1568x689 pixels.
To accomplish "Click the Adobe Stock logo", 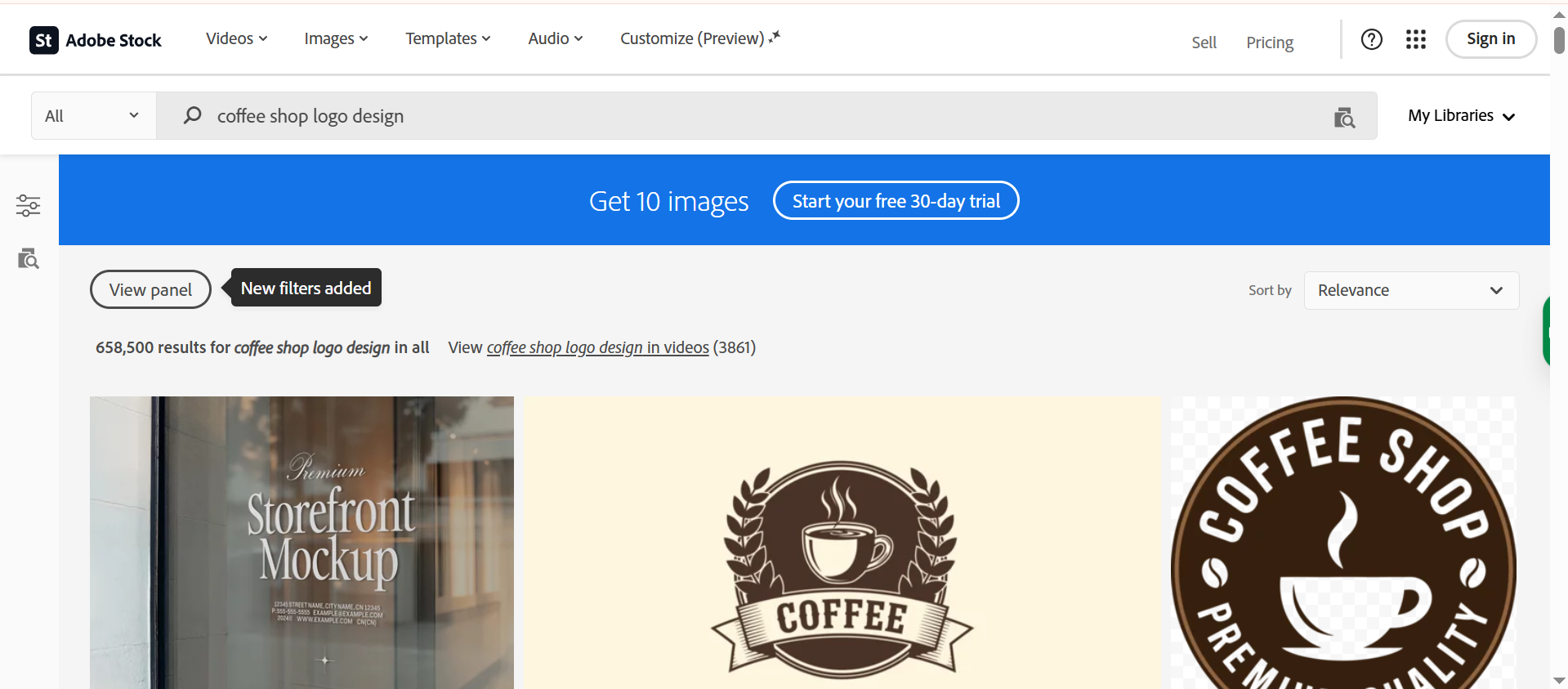I will (x=96, y=40).
